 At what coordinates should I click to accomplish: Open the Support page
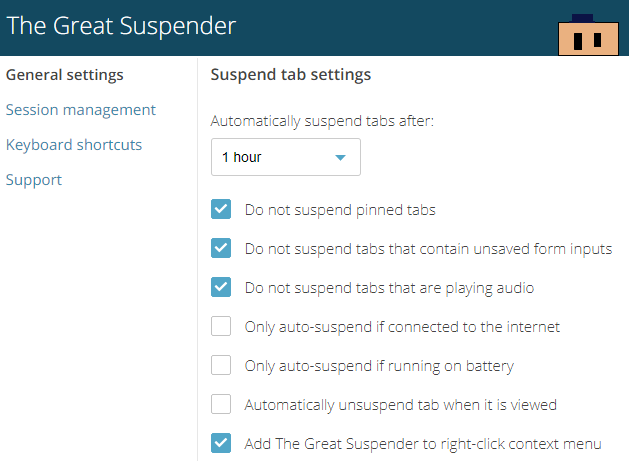[34, 180]
